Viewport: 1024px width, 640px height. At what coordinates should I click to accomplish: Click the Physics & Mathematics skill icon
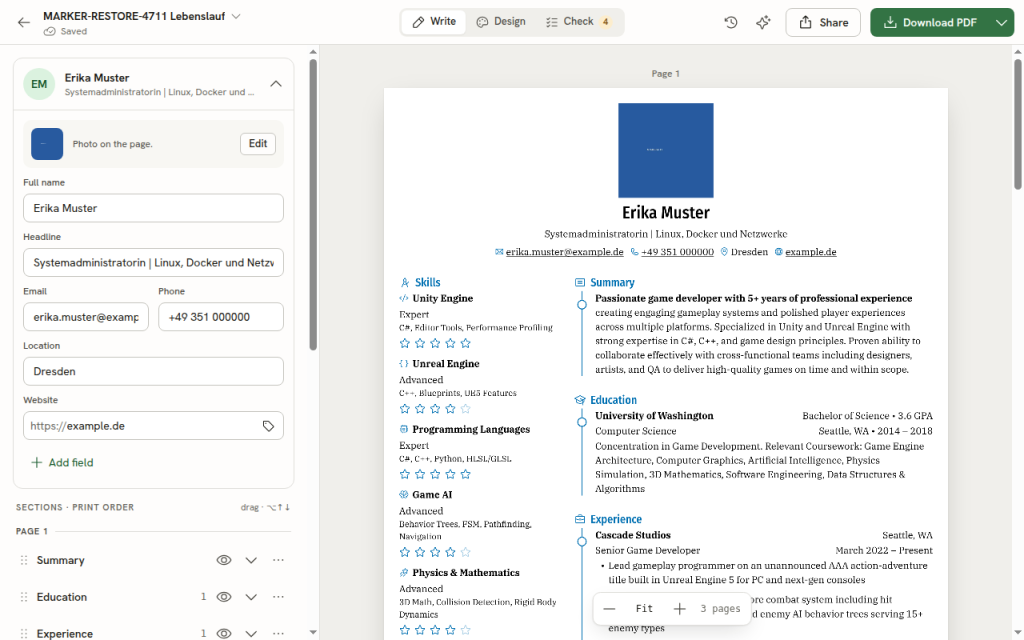(404, 573)
